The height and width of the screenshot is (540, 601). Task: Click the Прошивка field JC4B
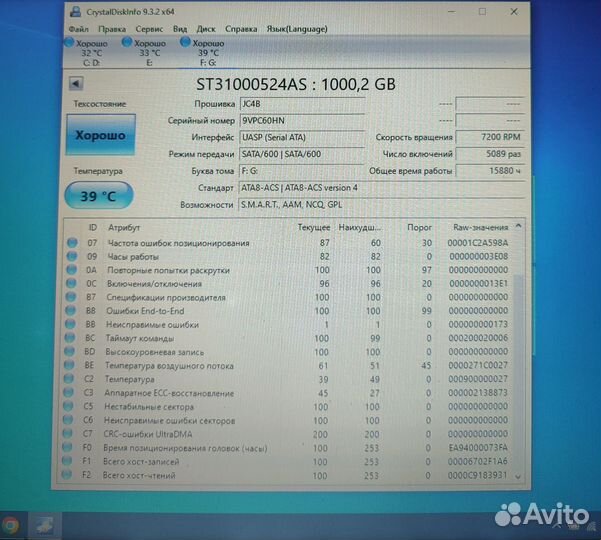[x=302, y=104]
